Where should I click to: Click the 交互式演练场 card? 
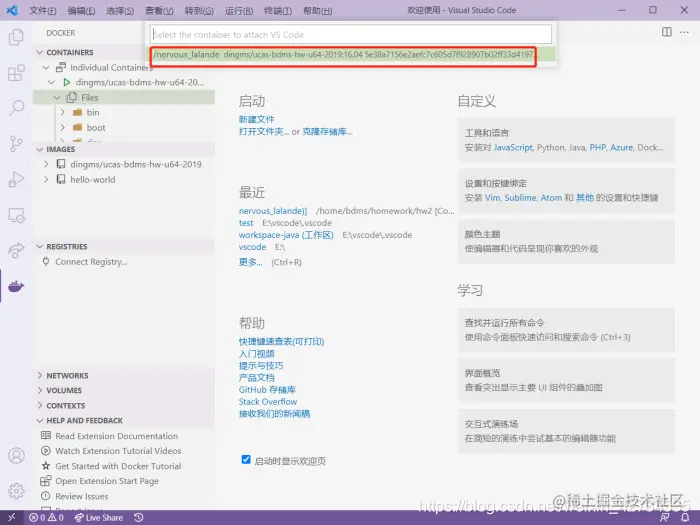pos(566,431)
